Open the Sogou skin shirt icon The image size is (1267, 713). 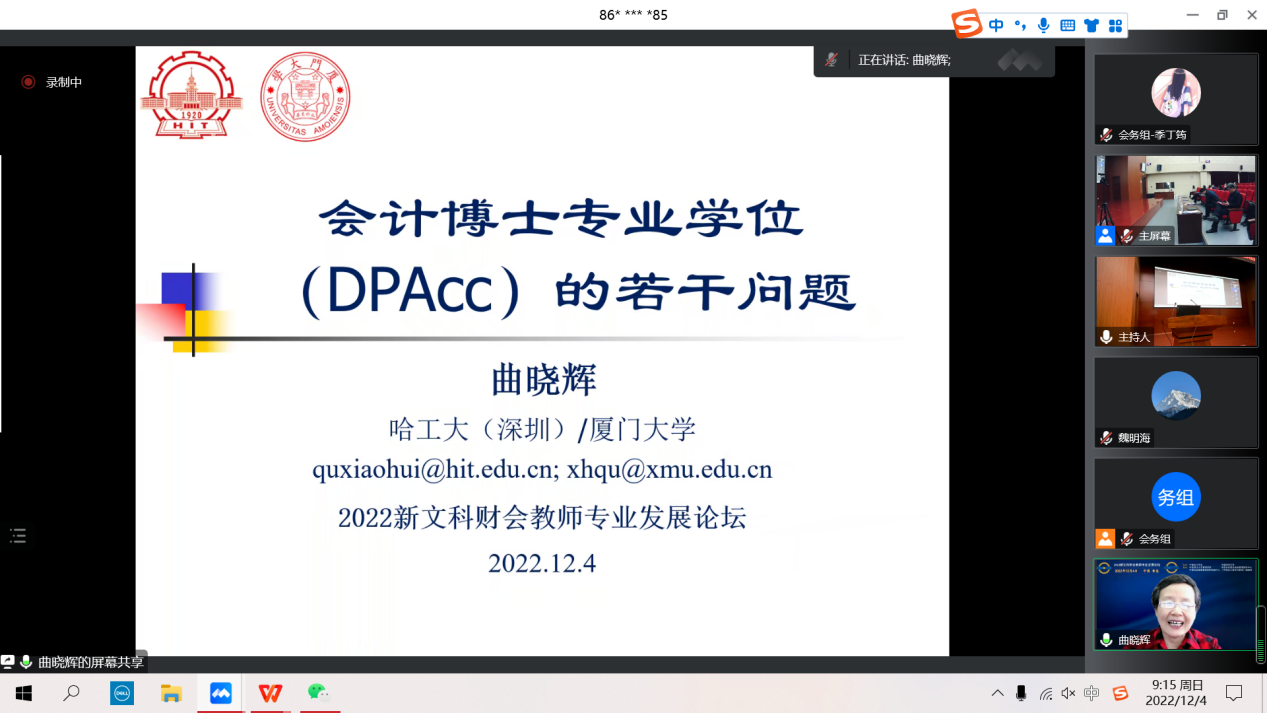click(x=1091, y=26)
